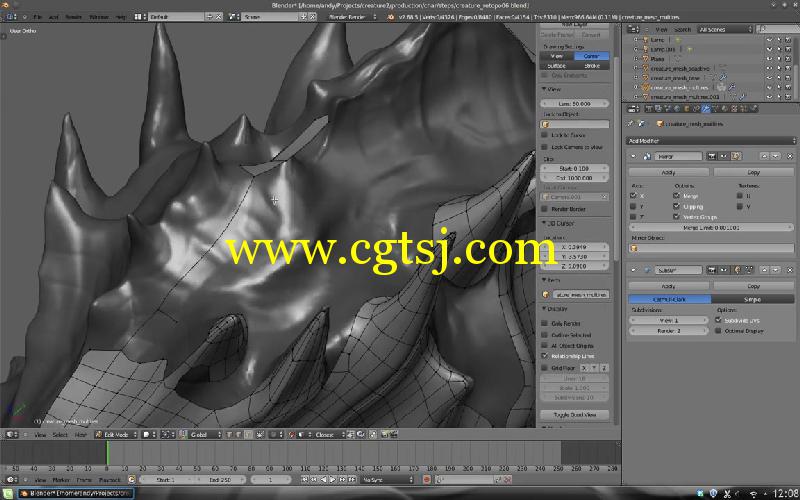Remove the Mirror modifier with X

[790, 156]
